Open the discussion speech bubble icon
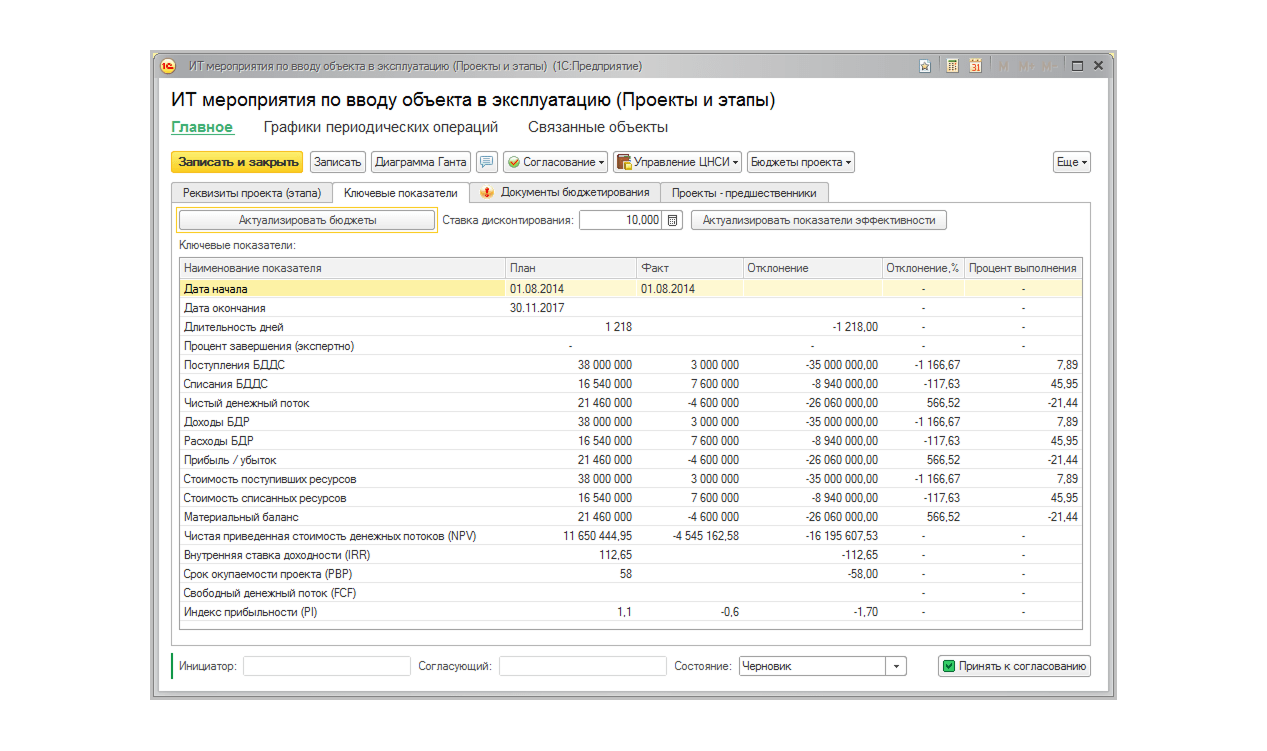1267x751 pixels. coord(487,162)
